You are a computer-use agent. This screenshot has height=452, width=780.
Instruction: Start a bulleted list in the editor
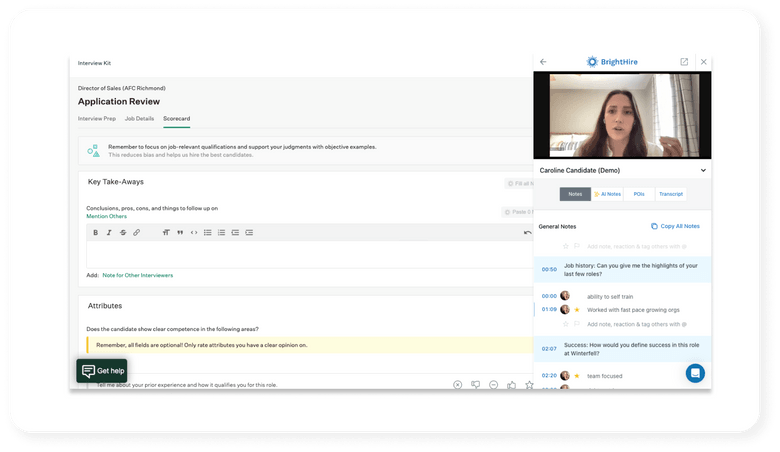point(207,233)
